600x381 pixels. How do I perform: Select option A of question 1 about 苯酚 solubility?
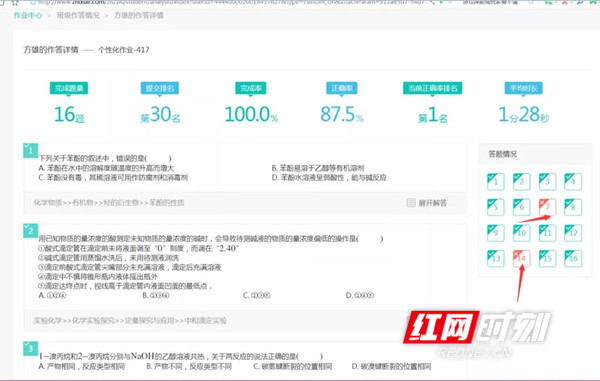(x=106, y=168)
